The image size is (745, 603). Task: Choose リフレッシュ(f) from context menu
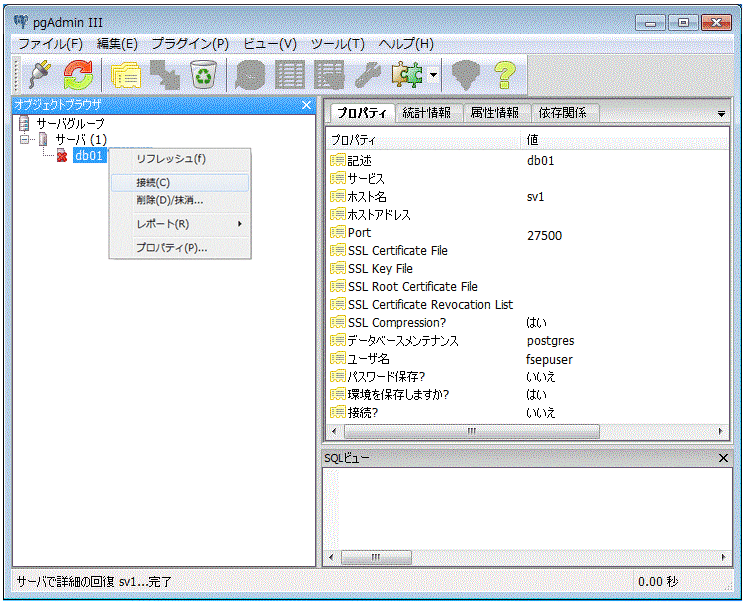[180, 159]
